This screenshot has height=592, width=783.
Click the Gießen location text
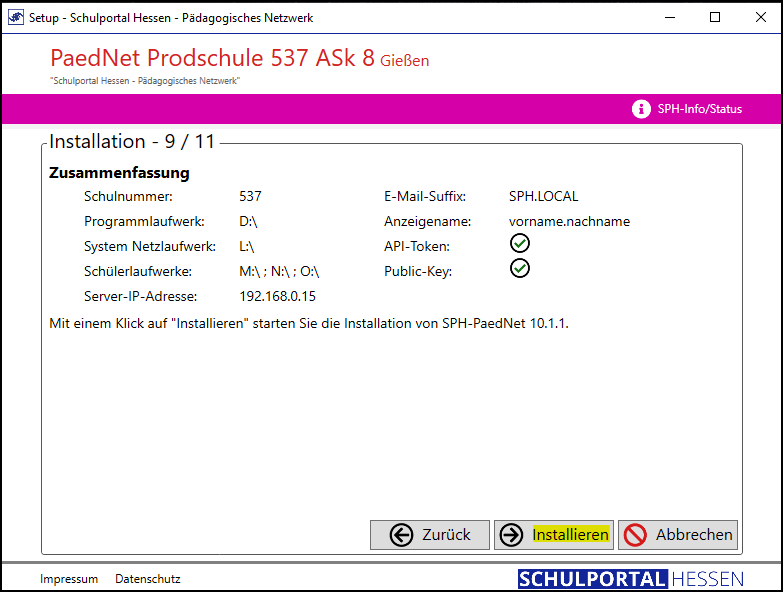coord(404,60)
